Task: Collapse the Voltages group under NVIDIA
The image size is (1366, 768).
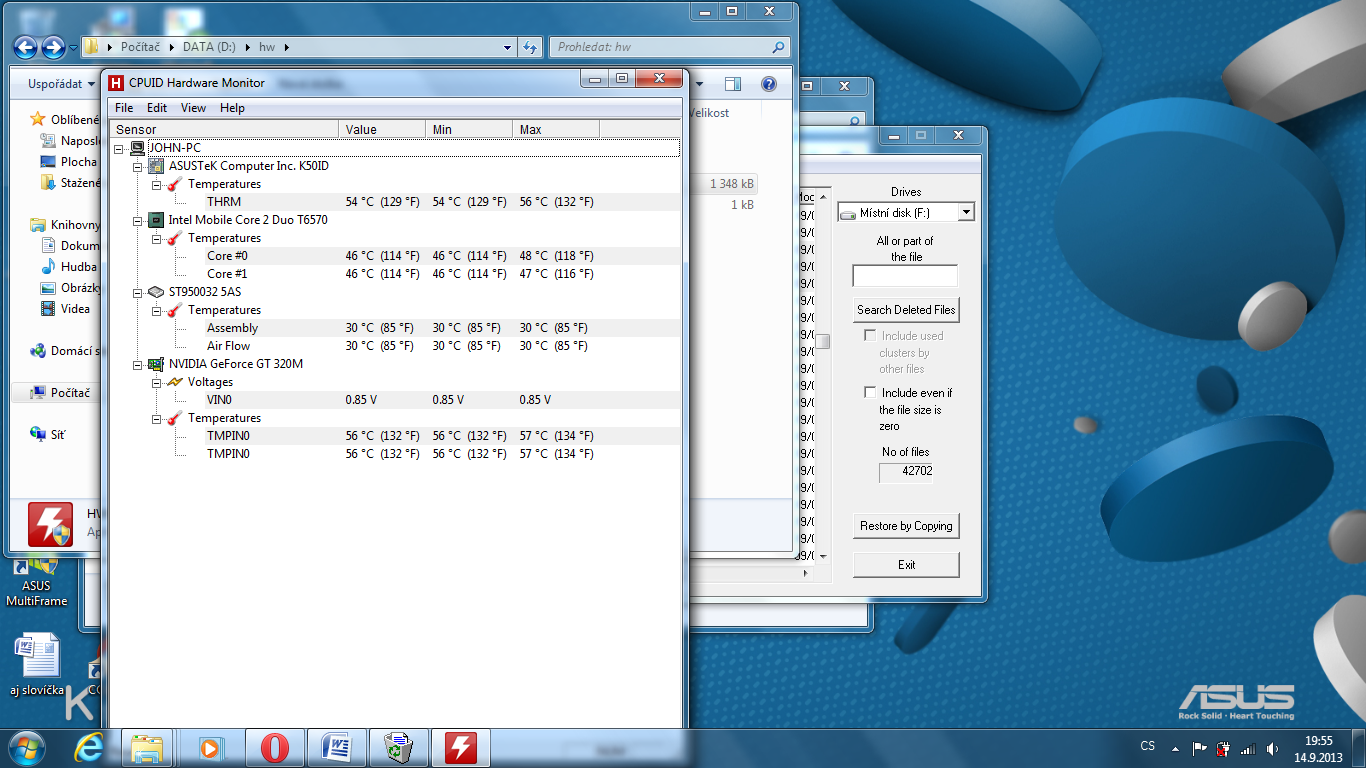Action: click(156, 382)
